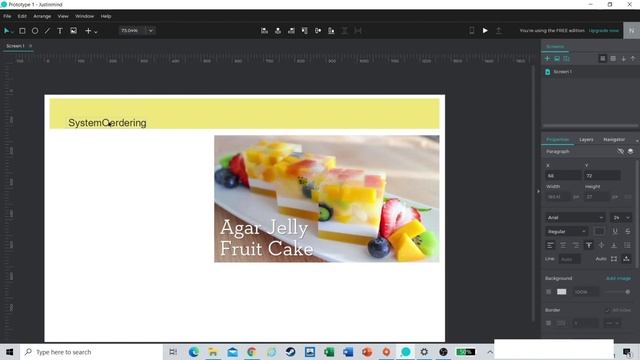Viewport: 640px width, 360px height.
Task: Select the Ellipse shape tool
Action: tap(35, 31)
